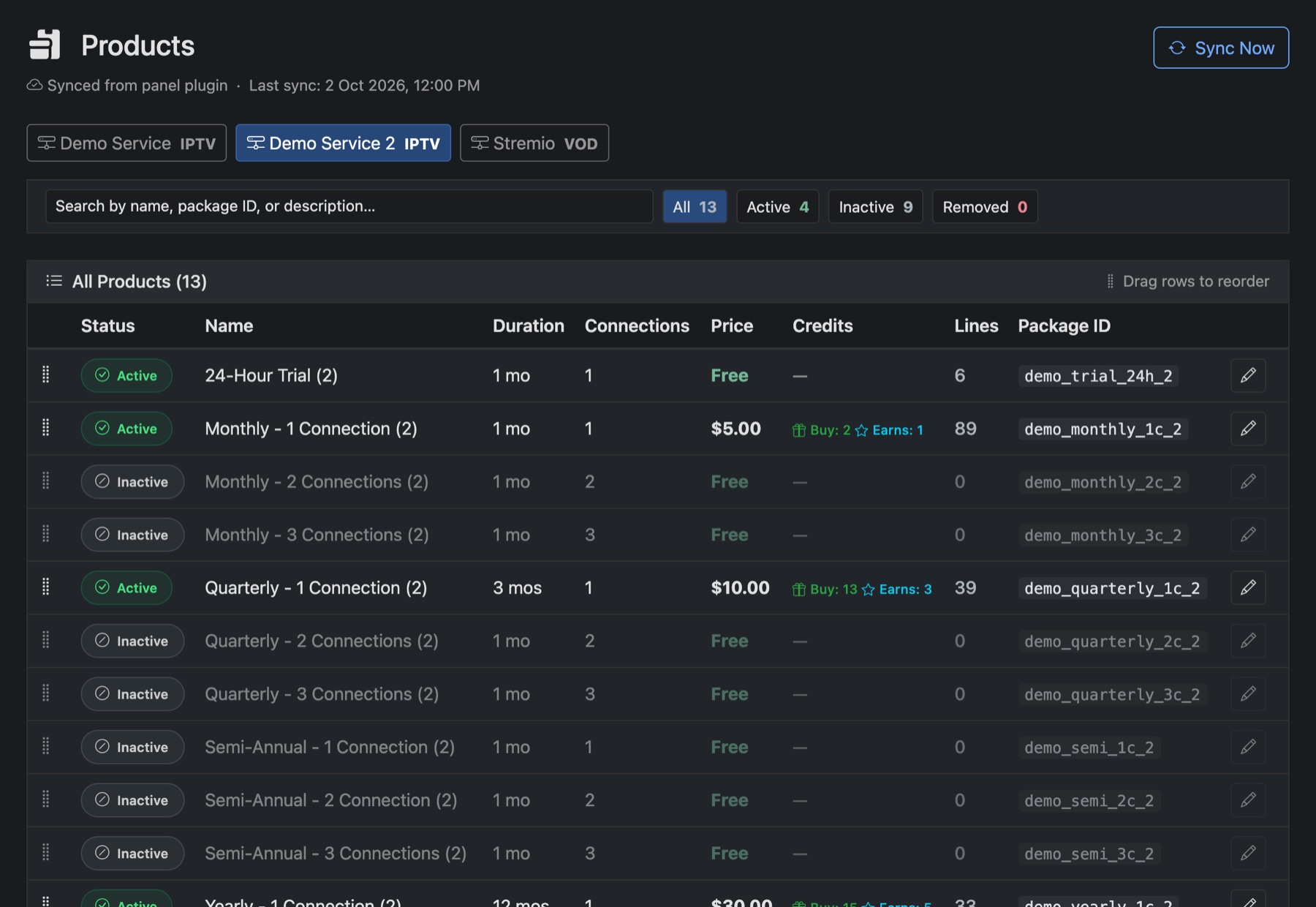Click the Buy: 13 Earns: 3 credits

coord(862,589)
